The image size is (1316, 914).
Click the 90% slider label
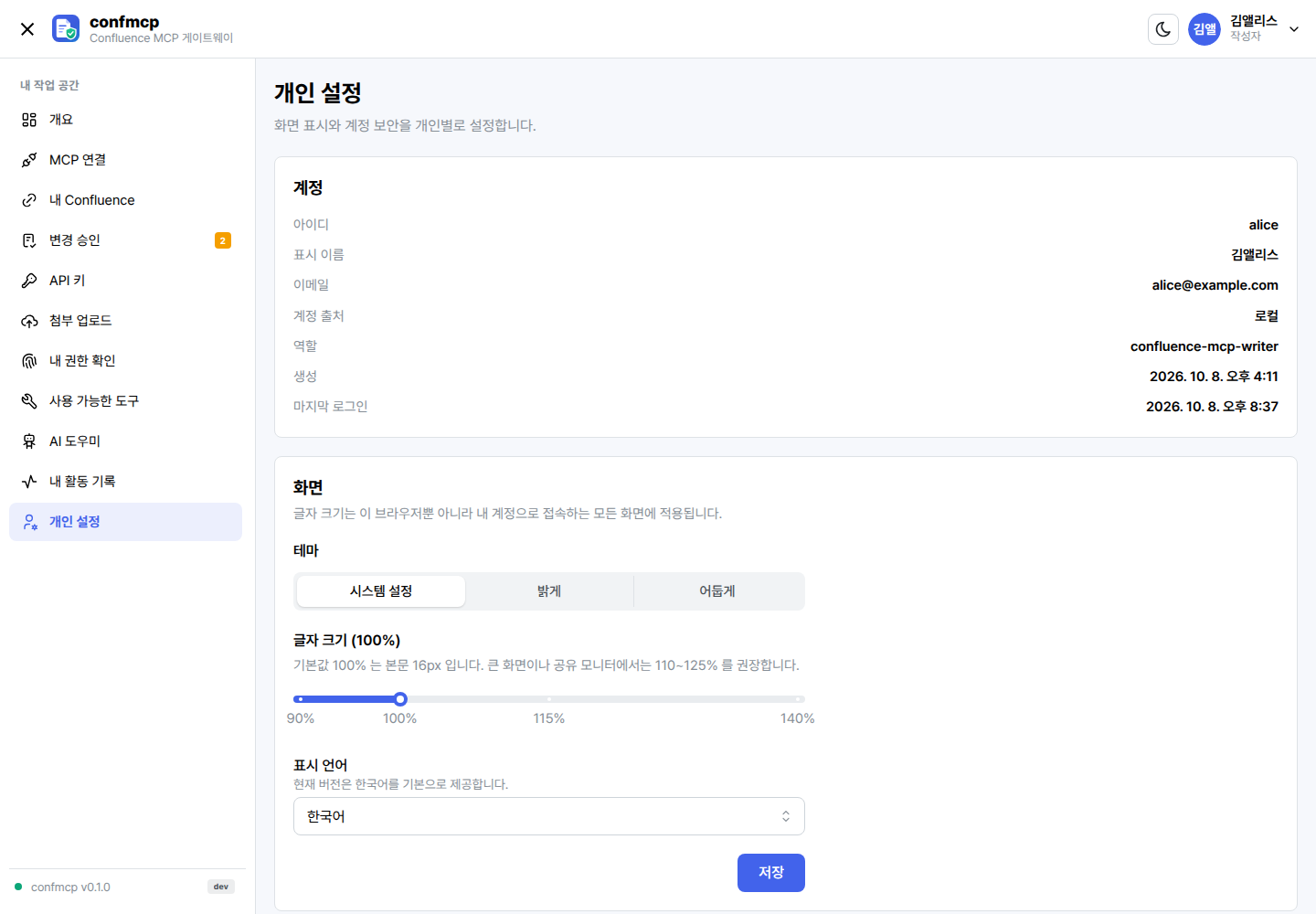(301, 718)
